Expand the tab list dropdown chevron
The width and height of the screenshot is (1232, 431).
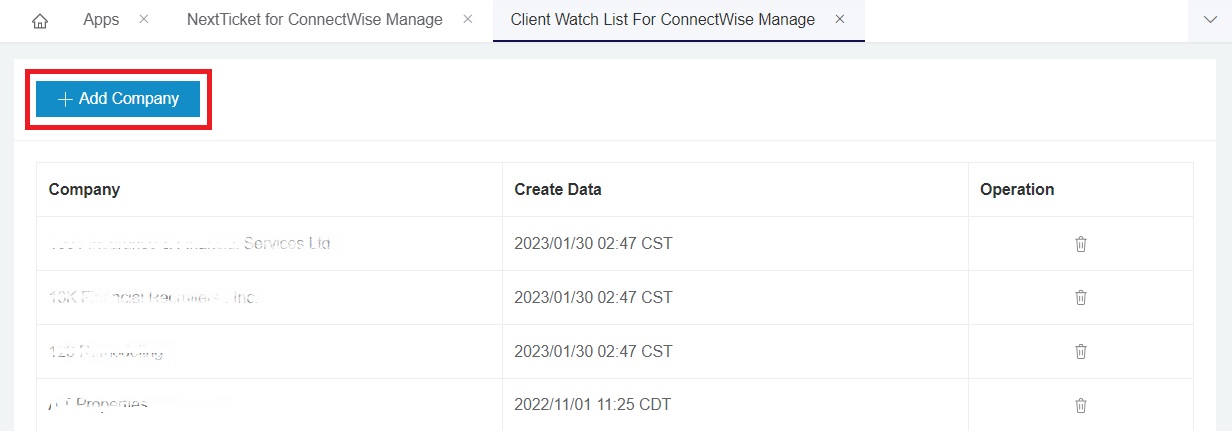coord(1210,21)
